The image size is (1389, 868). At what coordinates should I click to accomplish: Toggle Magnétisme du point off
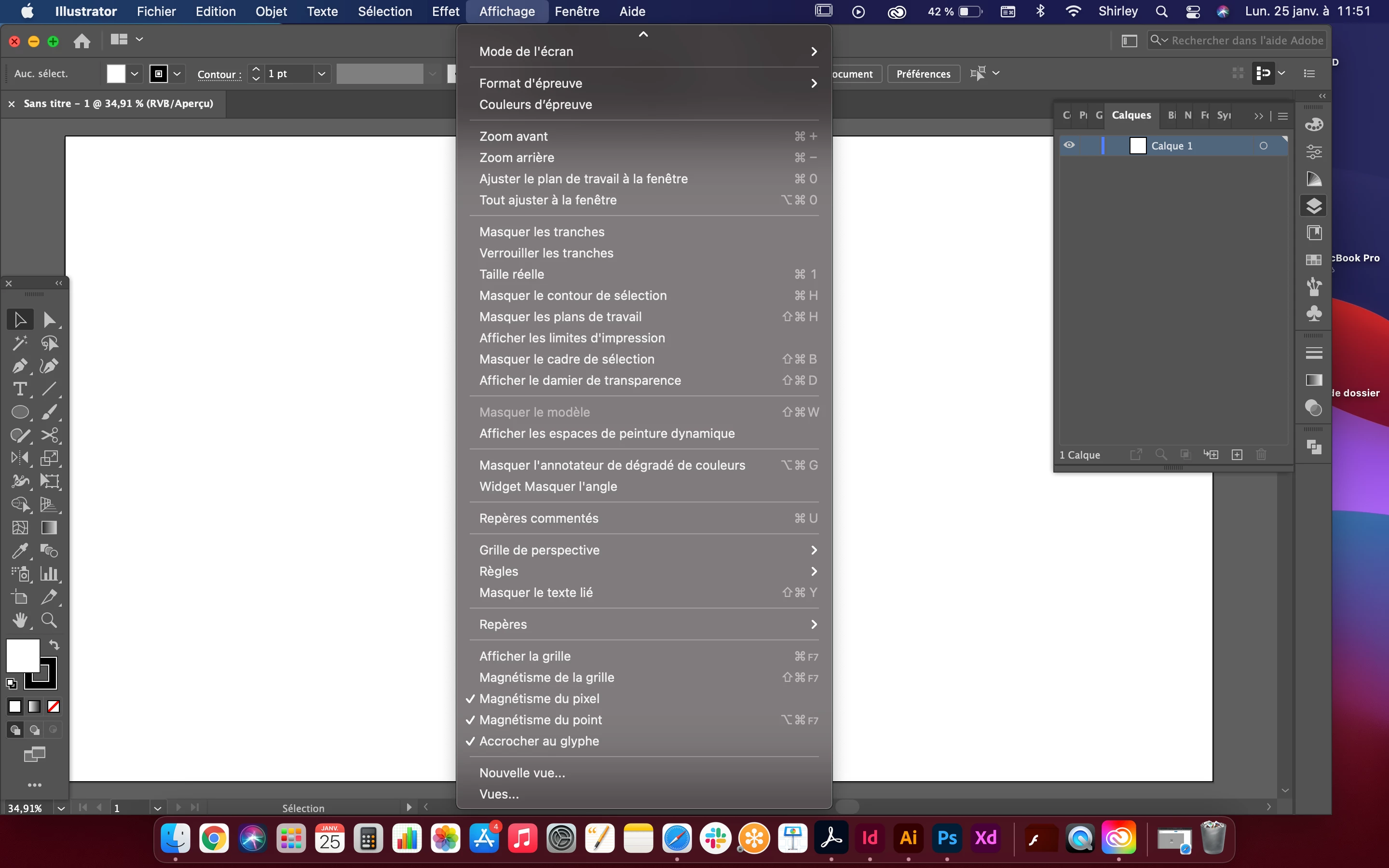(540, 720)
